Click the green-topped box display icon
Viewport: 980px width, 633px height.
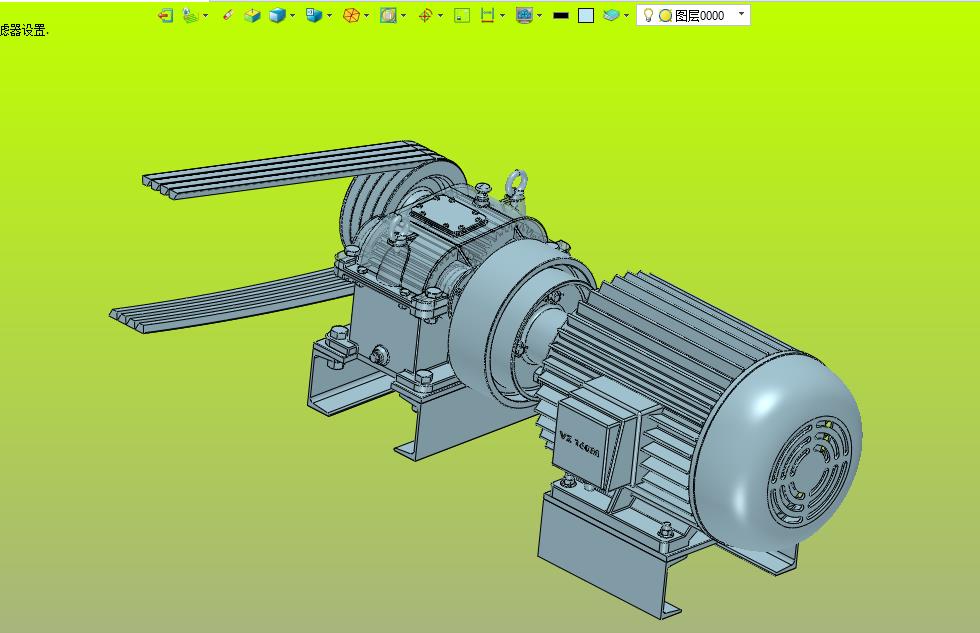[252, 15]
